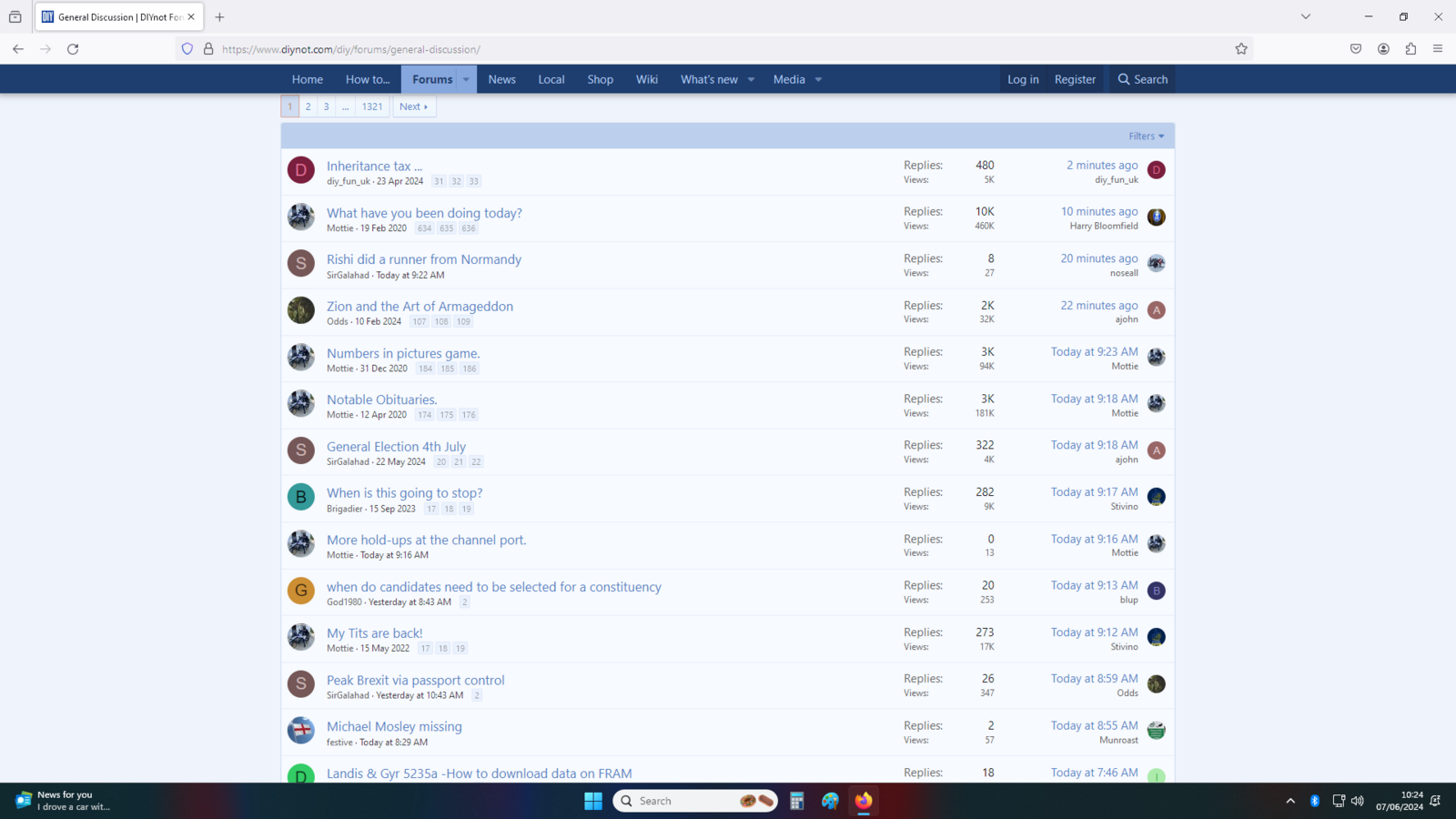
Task: Click the browser extensions puzzle icon
Action: [x=1410, y=49]
